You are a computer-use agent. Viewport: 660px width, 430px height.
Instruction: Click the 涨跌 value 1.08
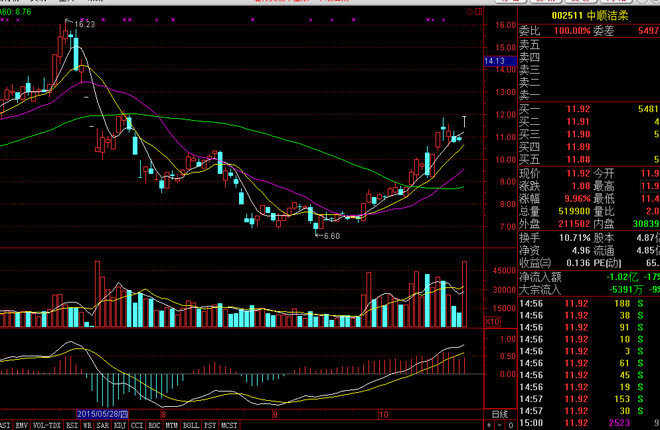click(x=581, y=186)
